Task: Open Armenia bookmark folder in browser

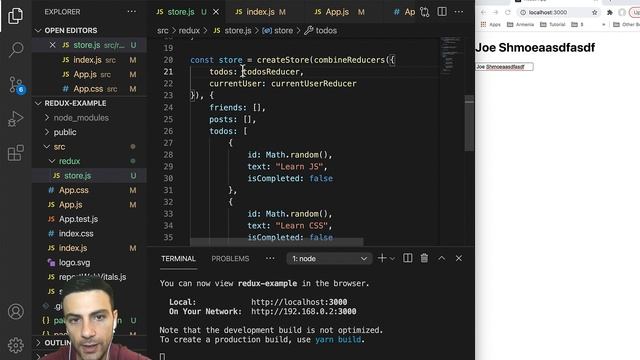Action: (520, 24)
